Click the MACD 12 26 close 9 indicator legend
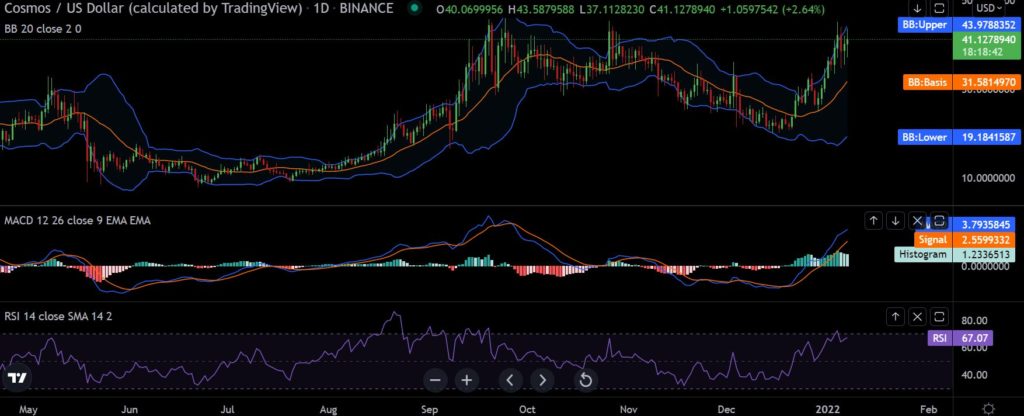1024x416 pixels. tap(77, 221)
